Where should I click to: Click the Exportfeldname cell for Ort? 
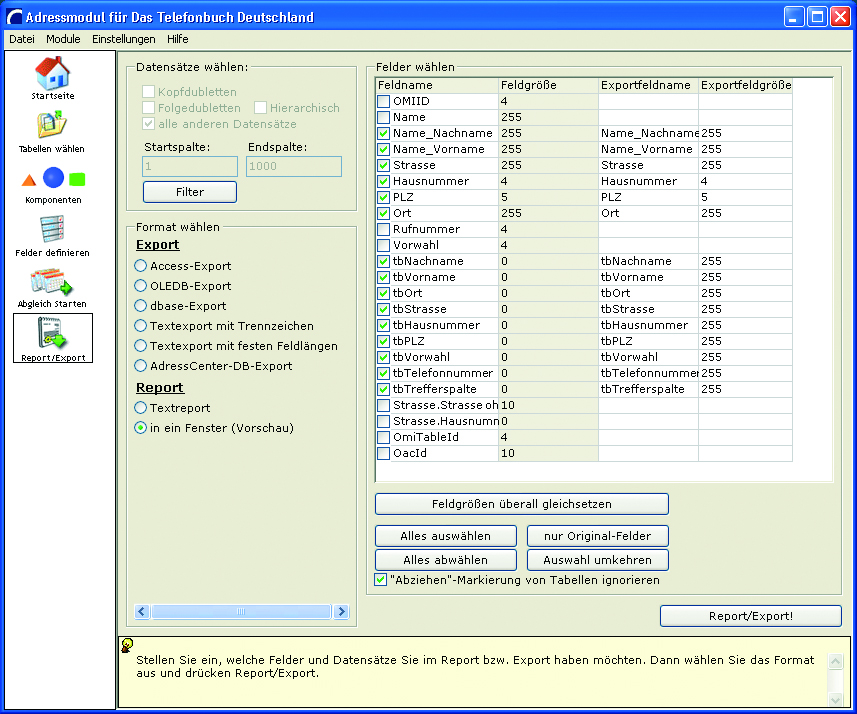[x=648, y=213]
